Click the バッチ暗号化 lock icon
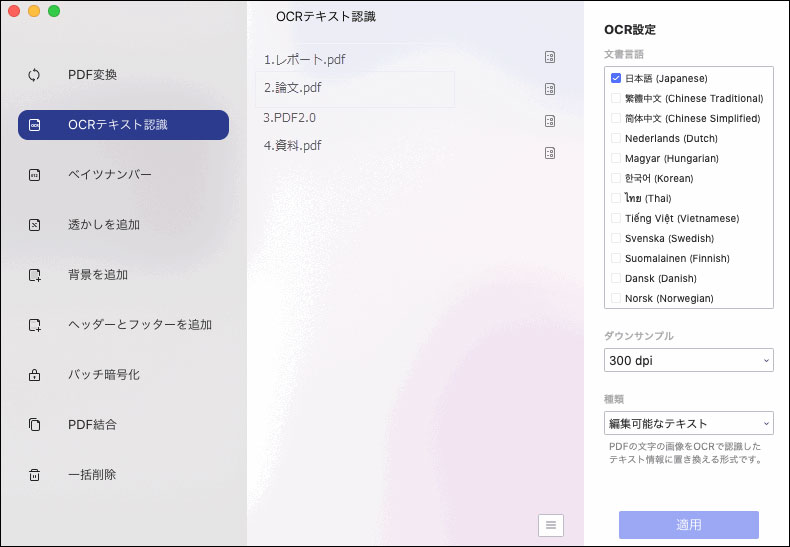790x547 pixels. [x=34, y=375]
